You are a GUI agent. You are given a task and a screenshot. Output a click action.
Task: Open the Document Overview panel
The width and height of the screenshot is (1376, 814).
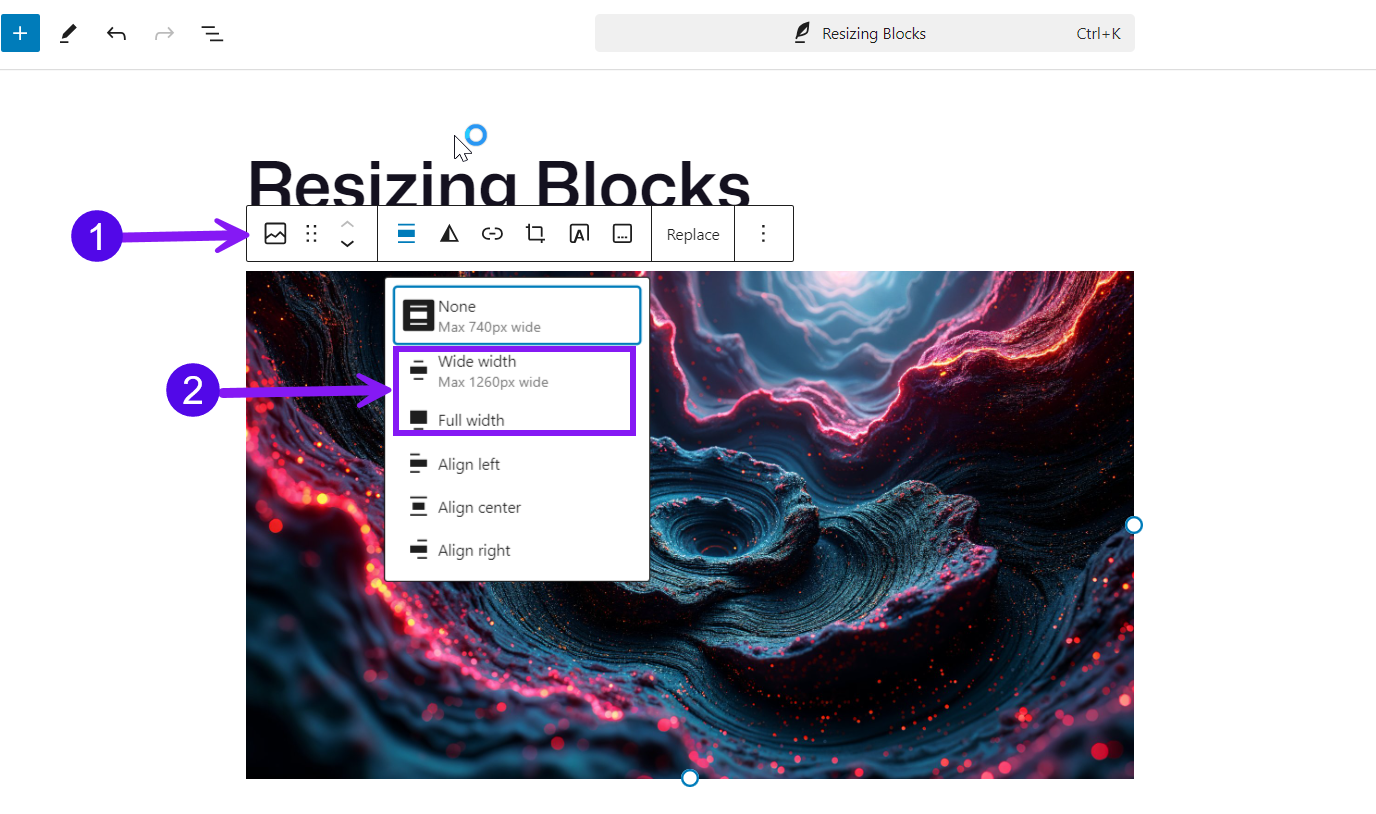point(212,33)
